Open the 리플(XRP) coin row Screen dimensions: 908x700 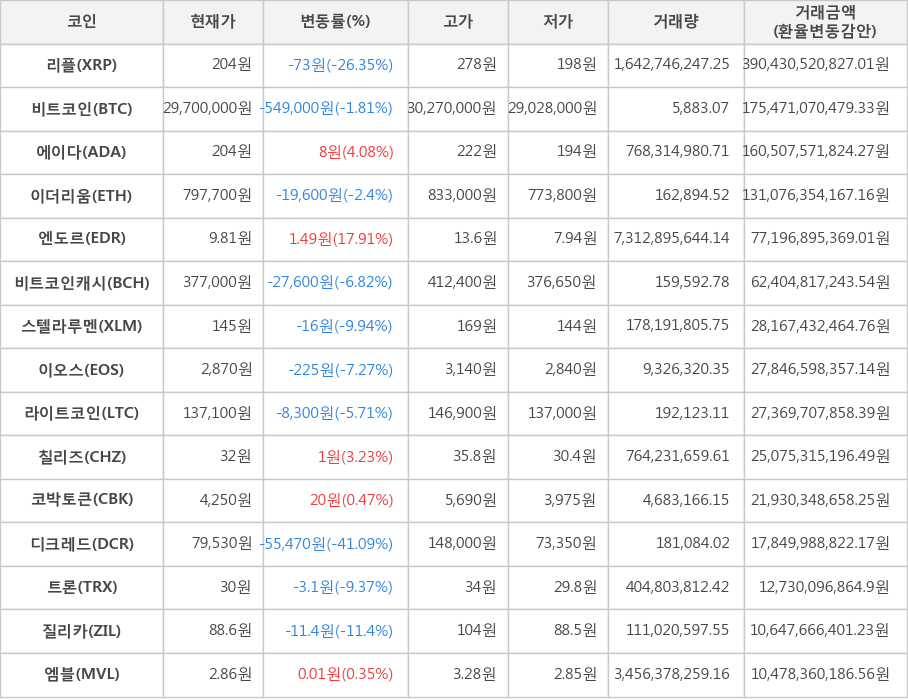(82, 65)
